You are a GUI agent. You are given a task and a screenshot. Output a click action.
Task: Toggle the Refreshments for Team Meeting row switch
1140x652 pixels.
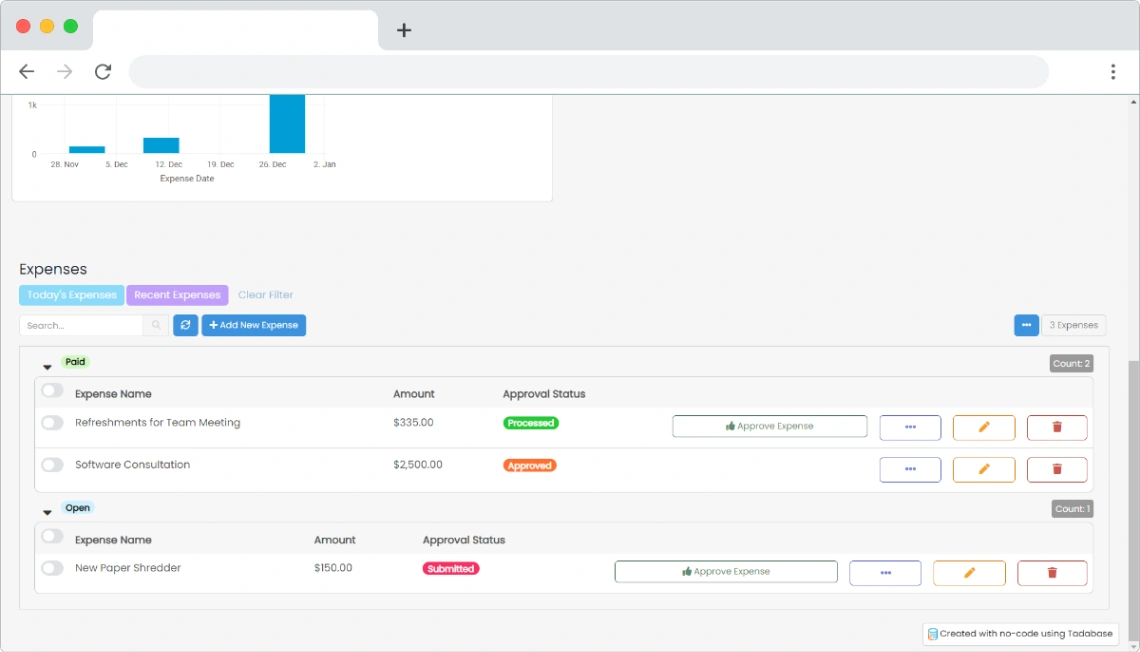[x=52, y=423]
